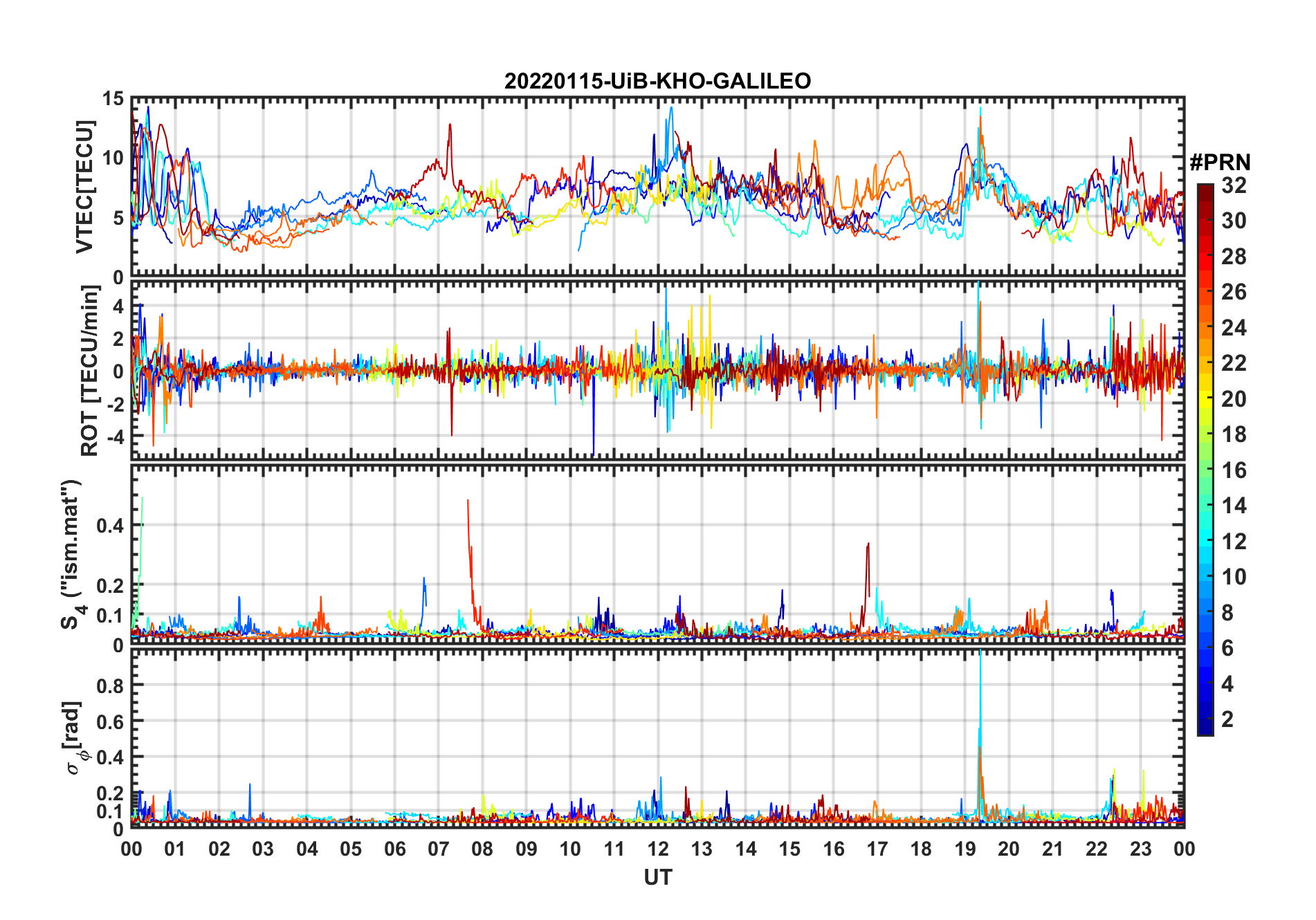The height and width of the screenshot is (920, 1316).
Task: Click the 0.4 tick on S4 axis
Action: point(109,526)
